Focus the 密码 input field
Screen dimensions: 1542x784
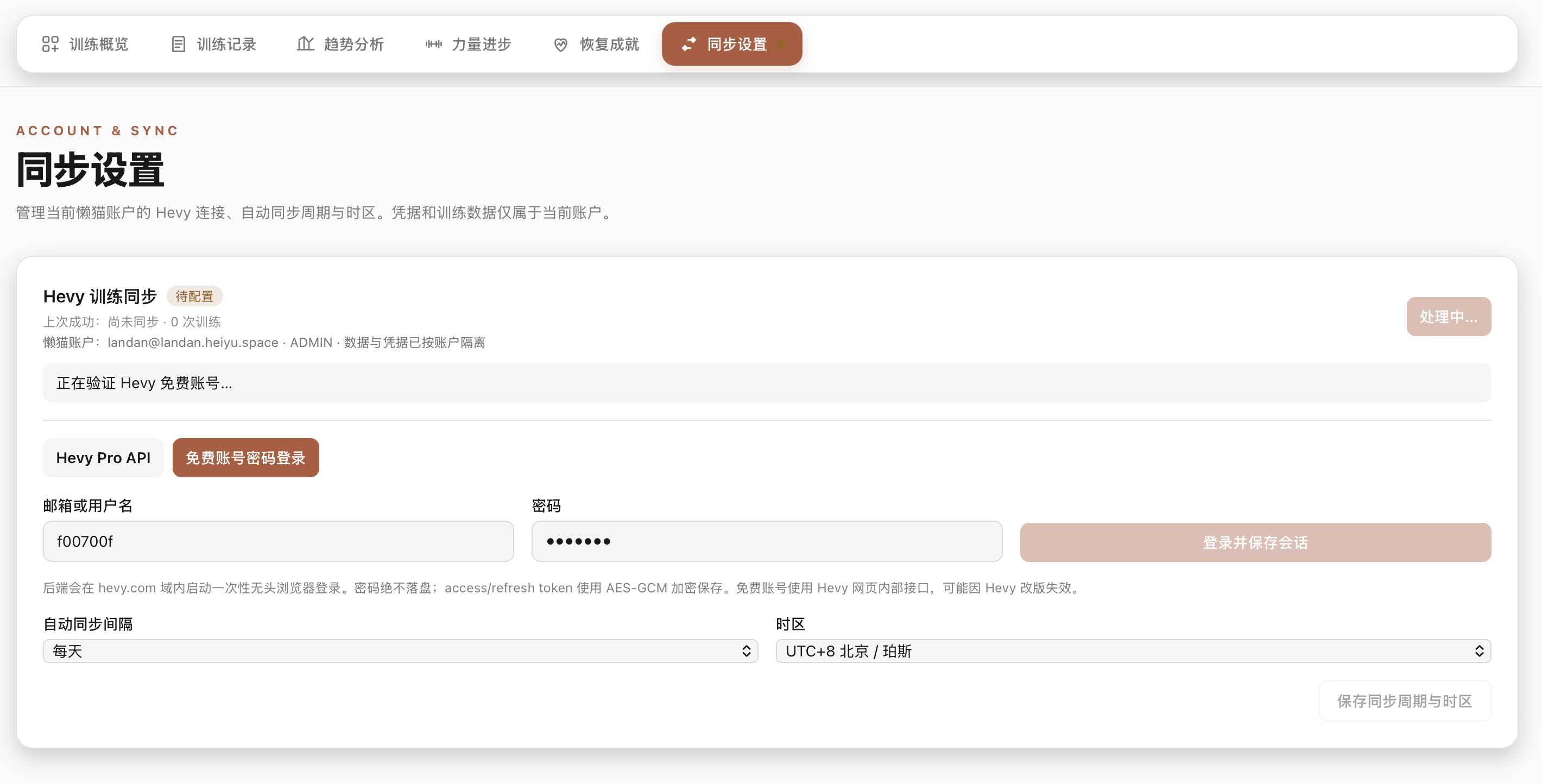tap(767, 541)
